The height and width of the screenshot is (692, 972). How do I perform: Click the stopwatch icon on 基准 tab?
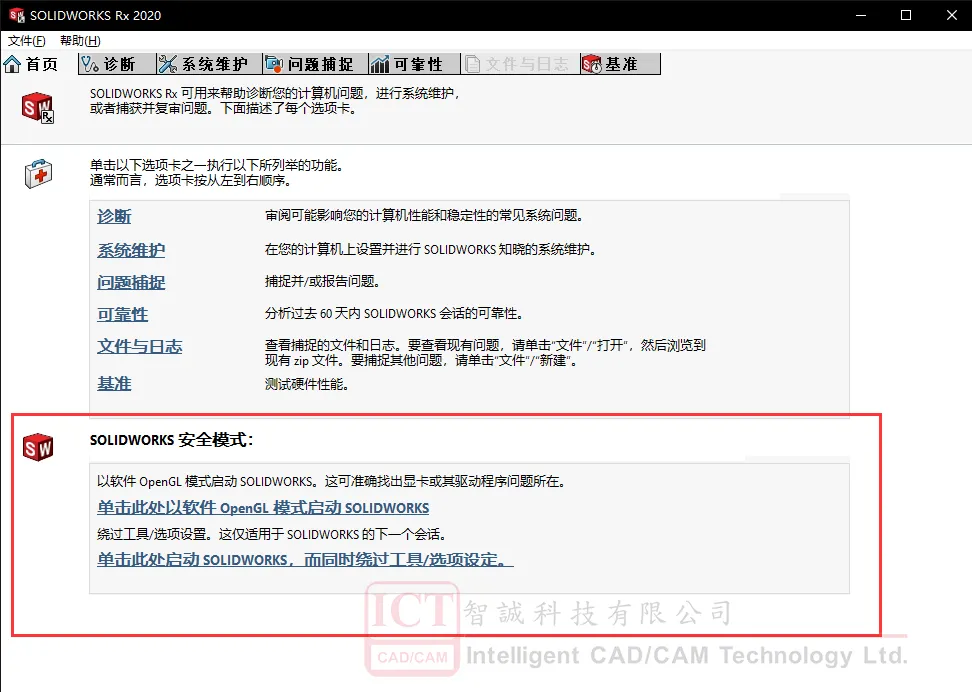coord(592,64)
